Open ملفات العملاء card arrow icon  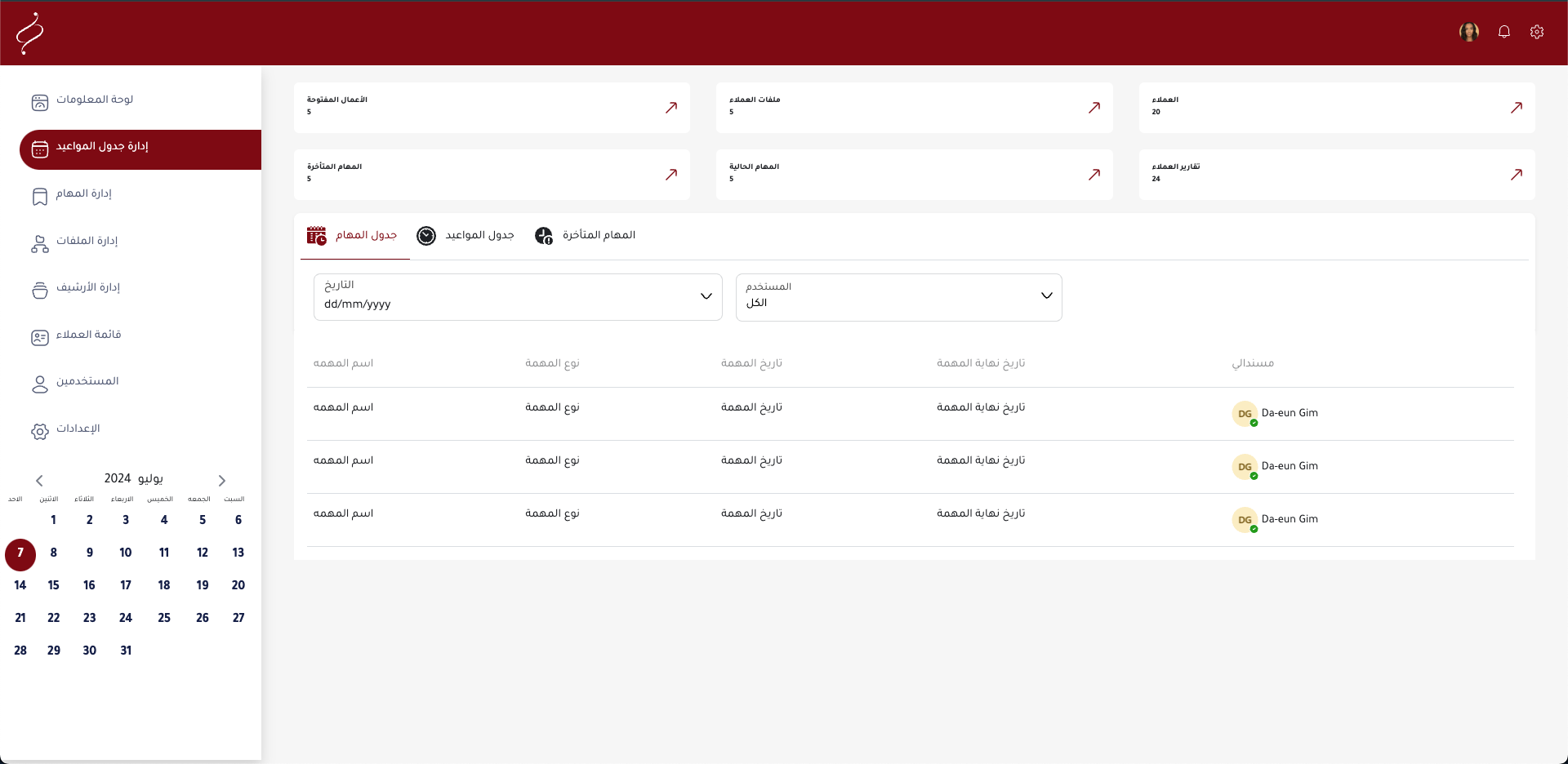[1094, 108]
